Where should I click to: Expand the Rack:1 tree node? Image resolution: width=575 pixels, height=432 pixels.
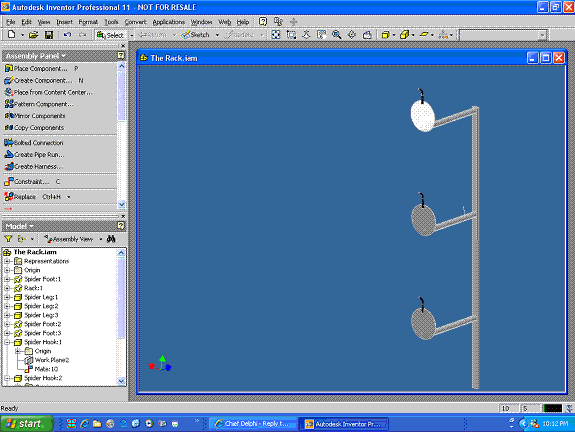pyautogui.click(x=7, y=288)
